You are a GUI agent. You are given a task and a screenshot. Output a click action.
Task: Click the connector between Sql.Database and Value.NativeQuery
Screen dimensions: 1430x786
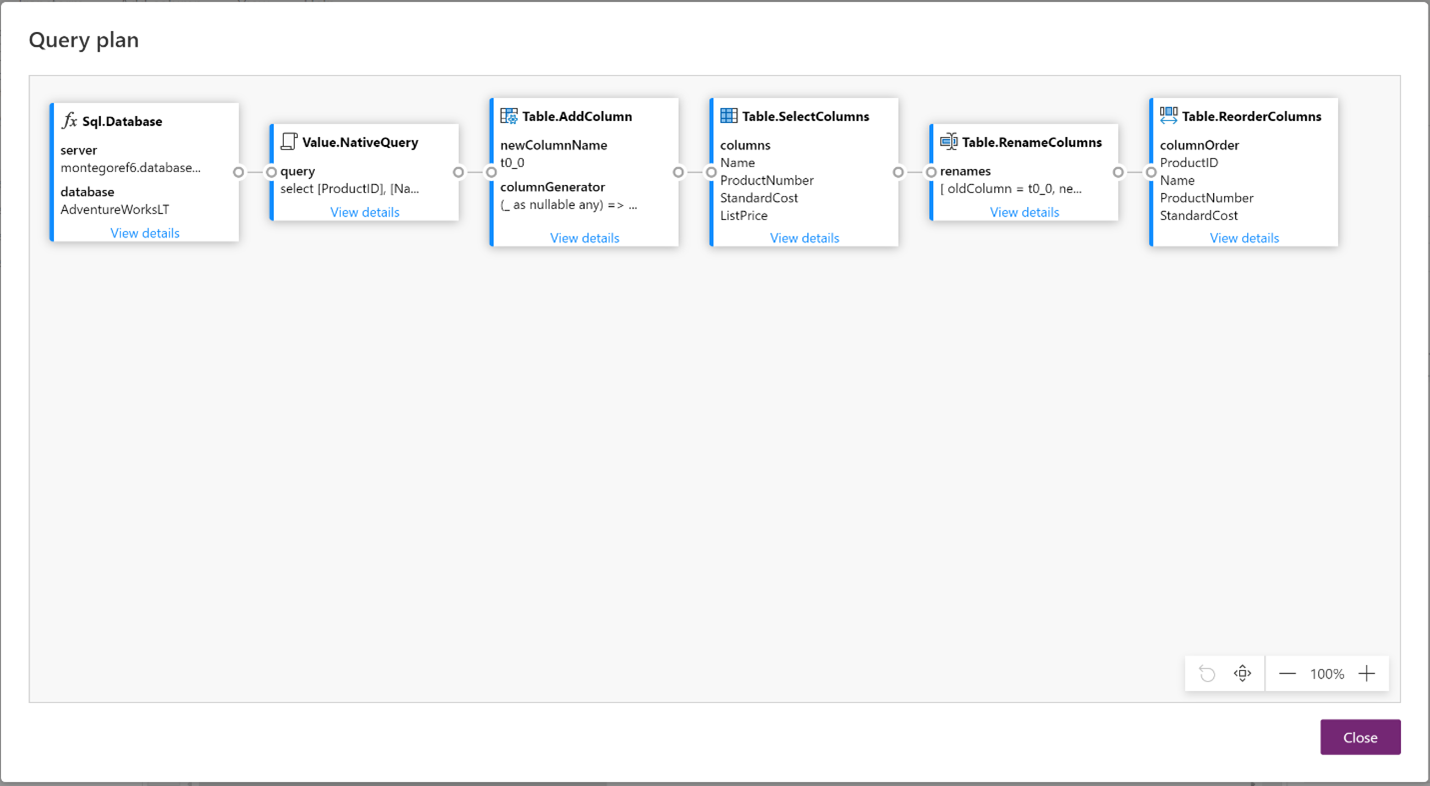click(x=253, y=172)
